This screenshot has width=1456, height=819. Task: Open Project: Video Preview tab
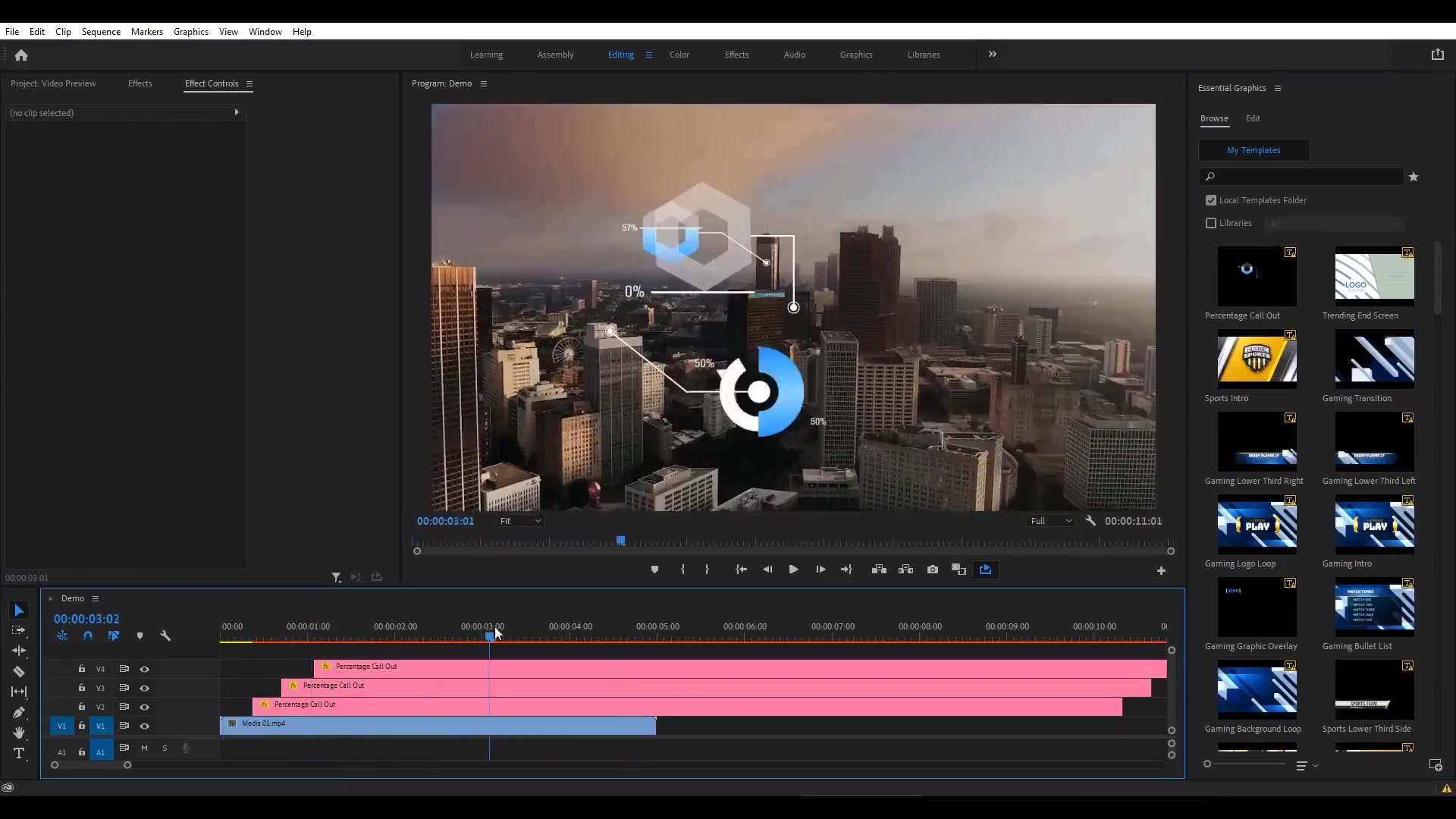(53, 83)
